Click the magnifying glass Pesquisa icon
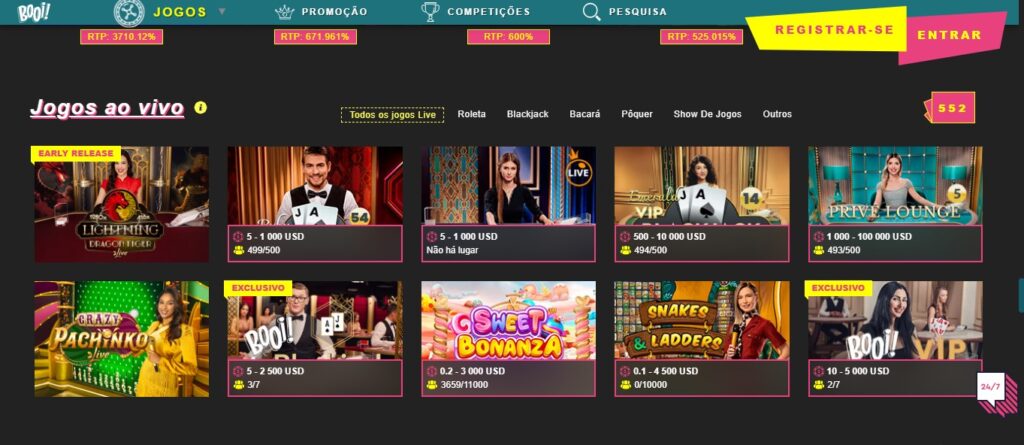 [x=592, y=12]
